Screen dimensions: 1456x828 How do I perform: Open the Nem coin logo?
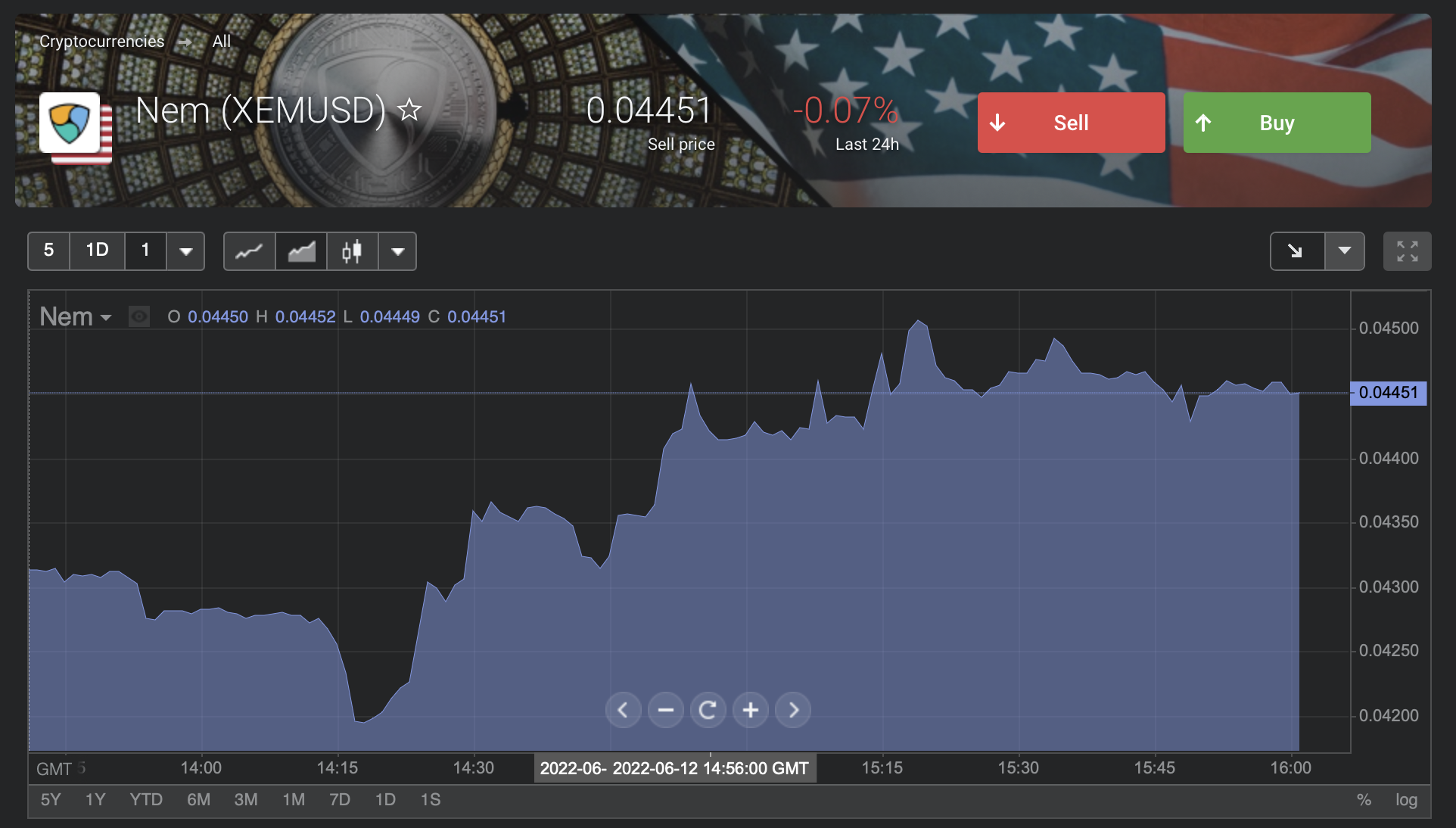pyautogui.click(x=70, y=123)
